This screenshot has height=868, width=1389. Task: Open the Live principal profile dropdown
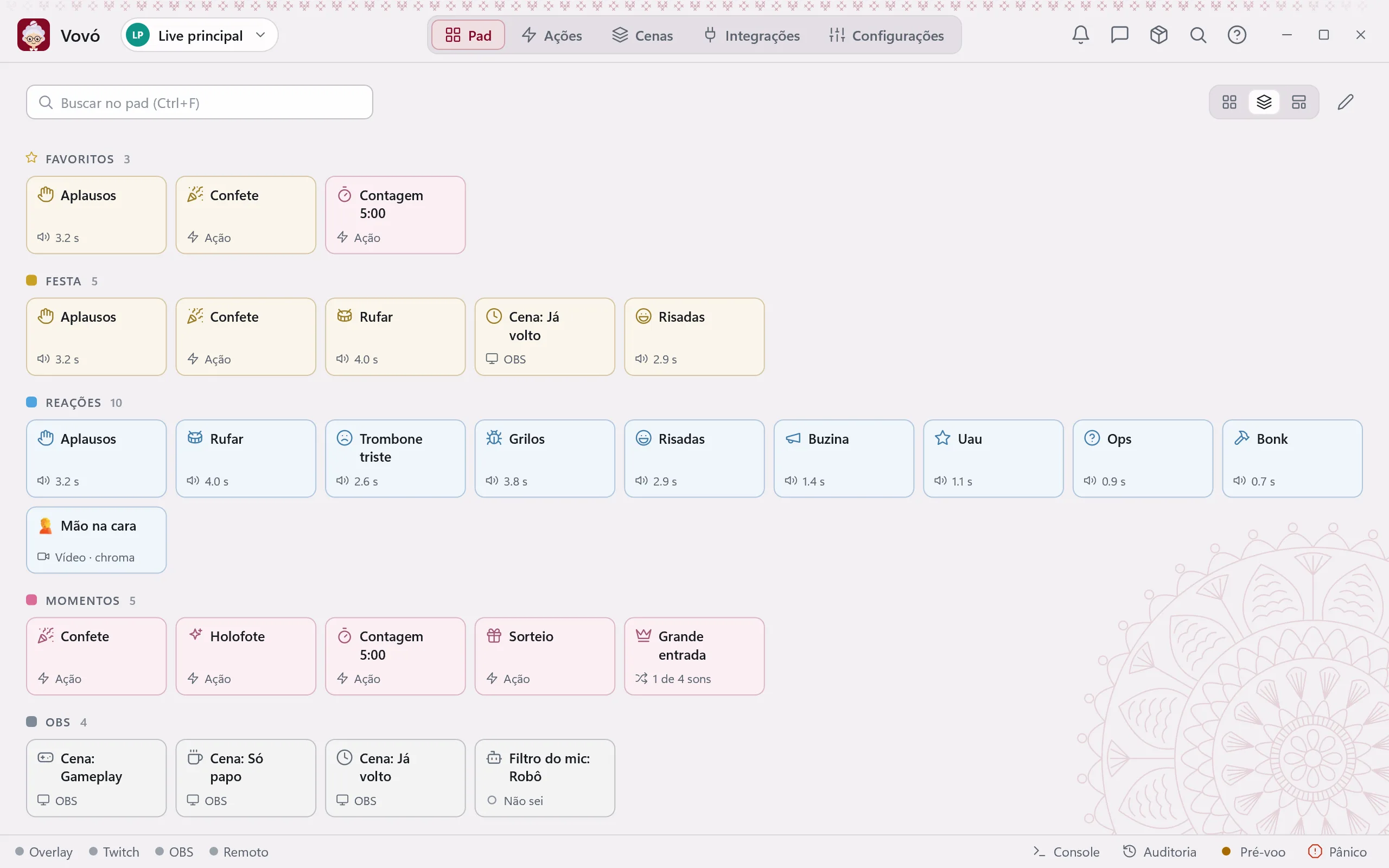tap(199, 35)
